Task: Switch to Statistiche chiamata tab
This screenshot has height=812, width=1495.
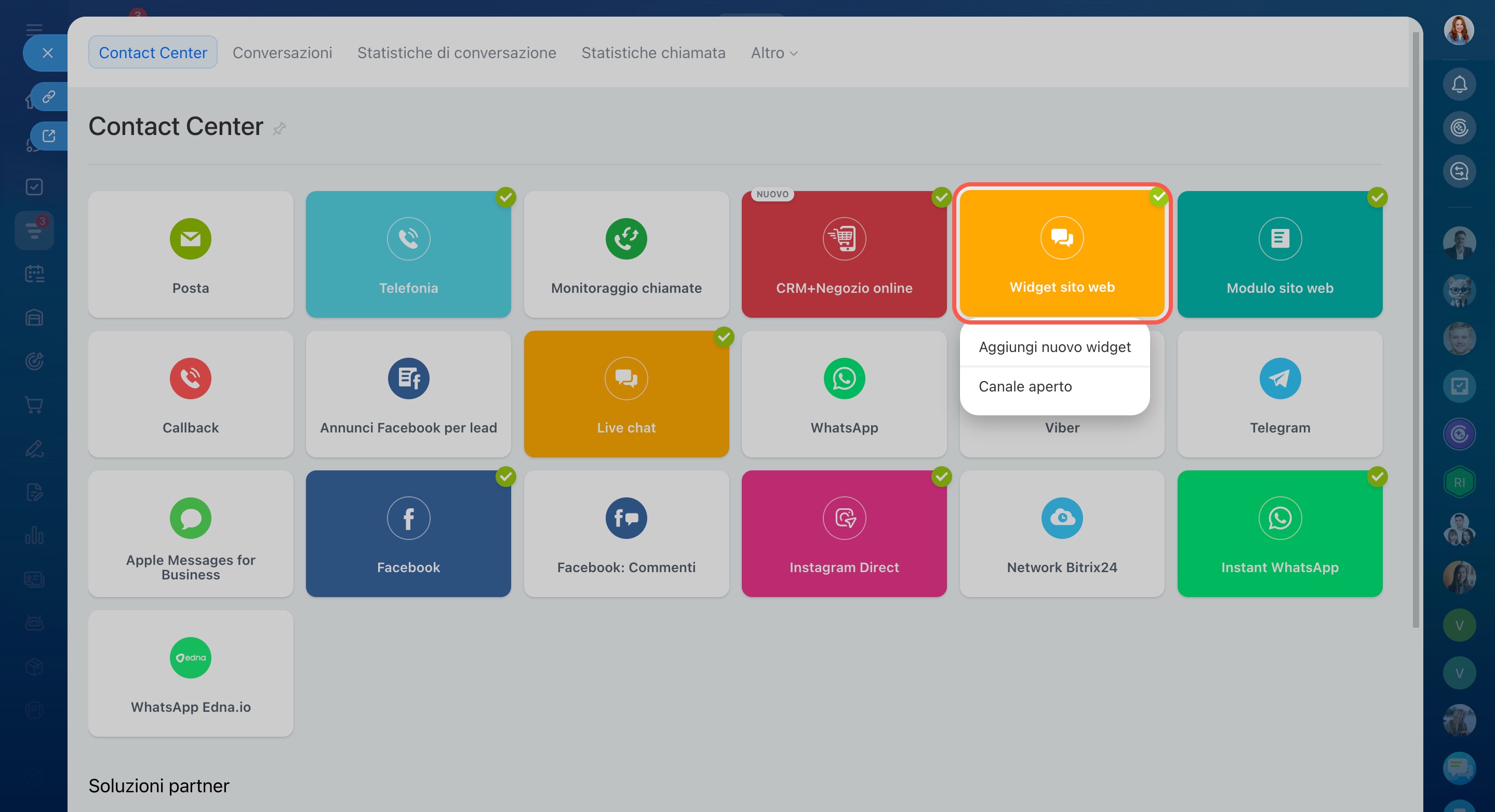Action: [x=653, y=53]
